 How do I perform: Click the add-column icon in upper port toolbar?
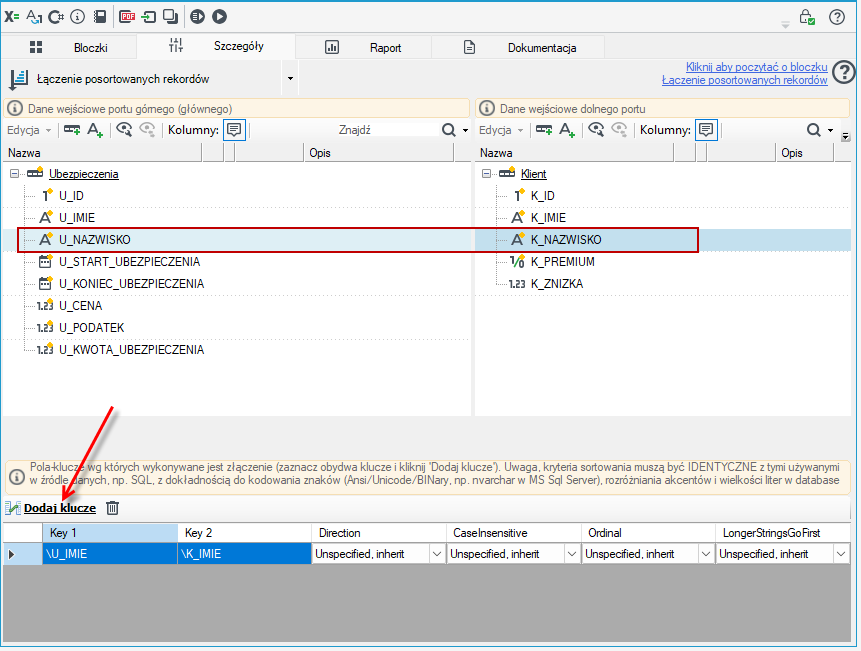(x=72, y=130)
